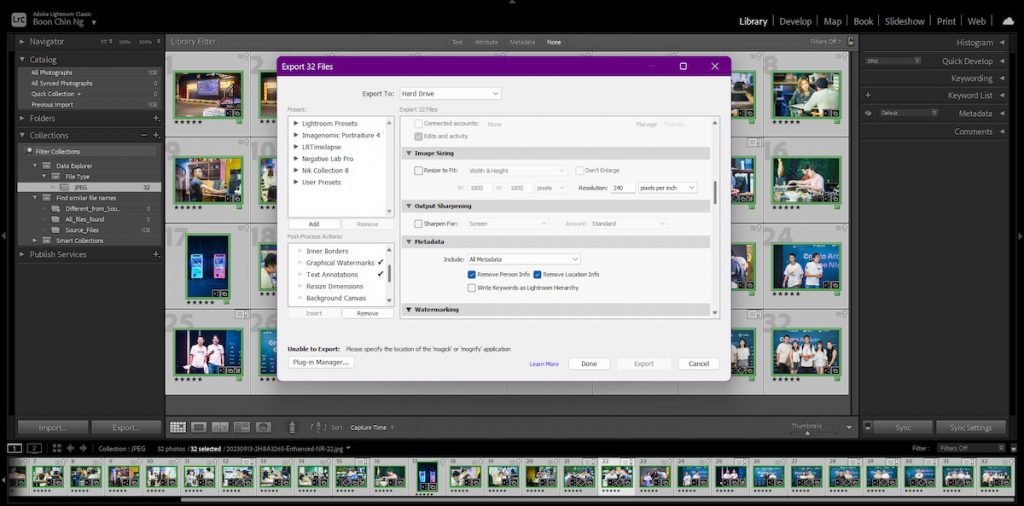This screenshot has width=1024, height=506.
Task: Open the Plug-in Manager
Action: coord(321,362)
